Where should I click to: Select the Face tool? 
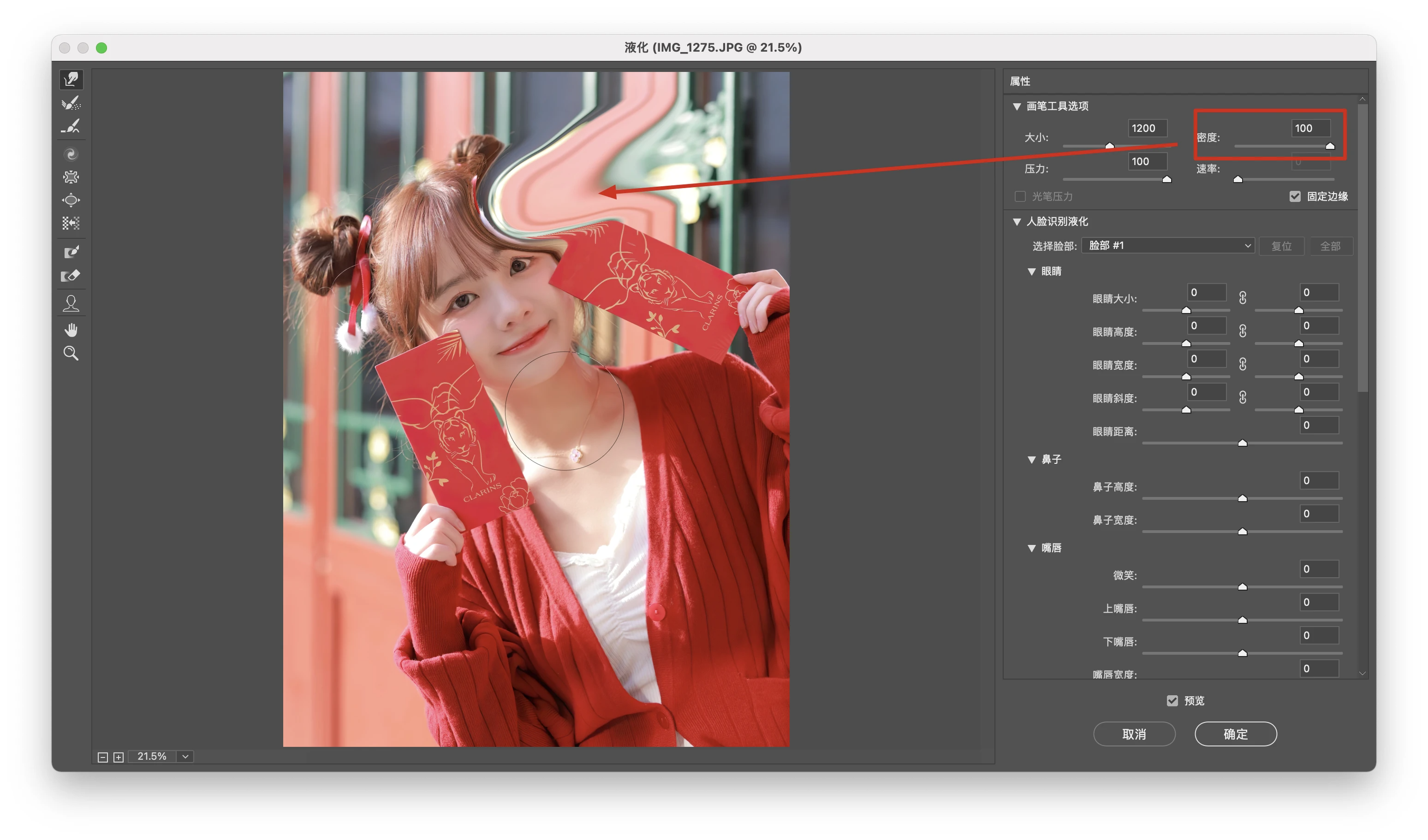click(71, 304)
